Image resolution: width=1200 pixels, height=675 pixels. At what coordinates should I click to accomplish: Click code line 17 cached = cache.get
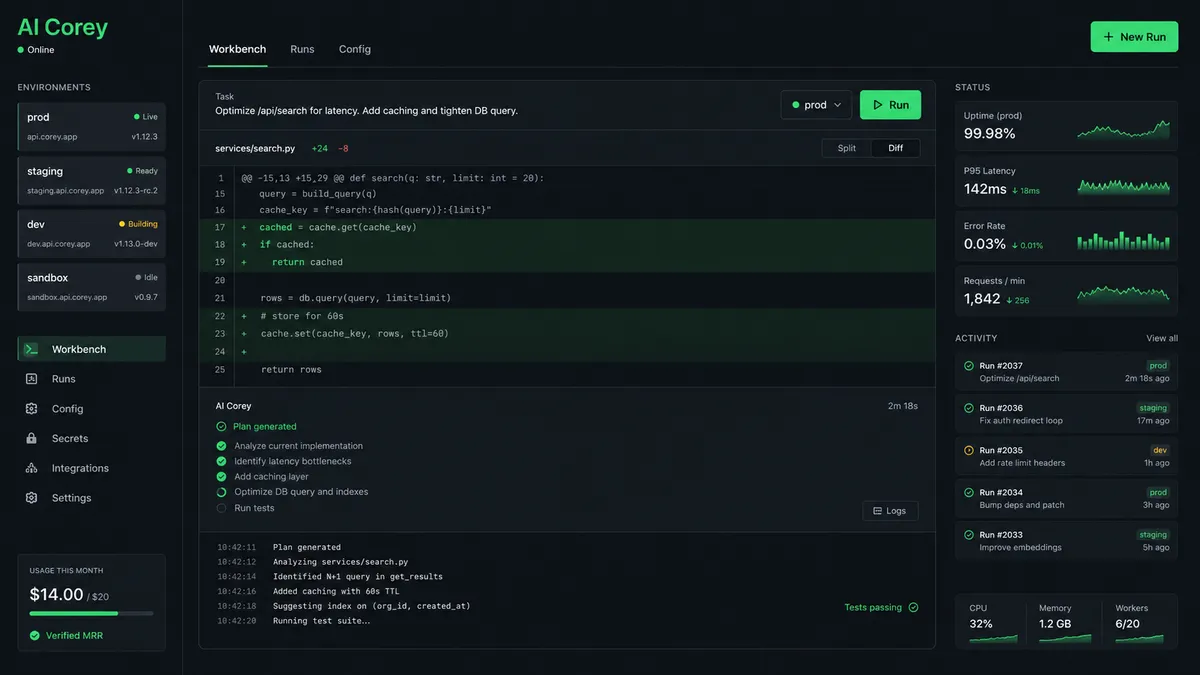tap(567, 227)
